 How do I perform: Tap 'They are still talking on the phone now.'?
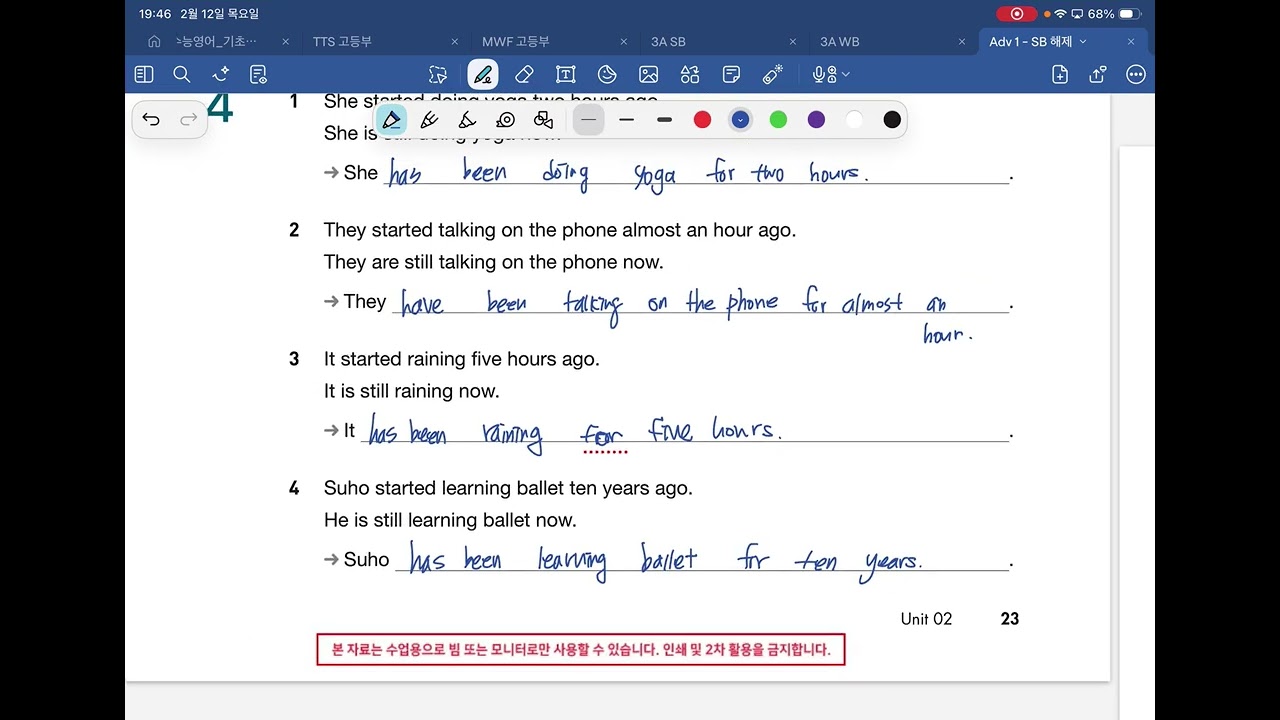point(494,262)
